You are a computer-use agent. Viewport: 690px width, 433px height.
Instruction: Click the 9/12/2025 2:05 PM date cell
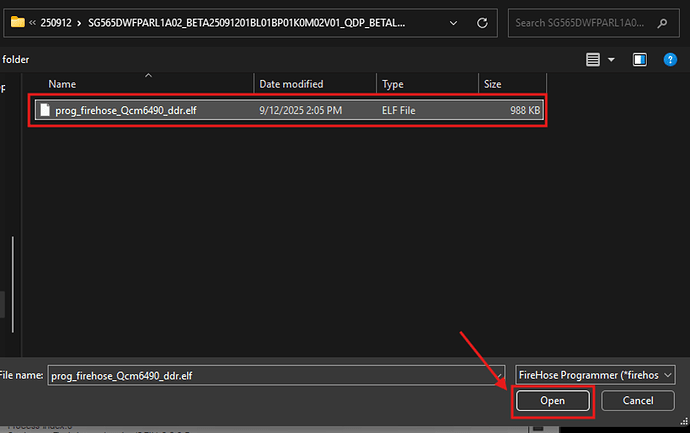click(301, 110)
